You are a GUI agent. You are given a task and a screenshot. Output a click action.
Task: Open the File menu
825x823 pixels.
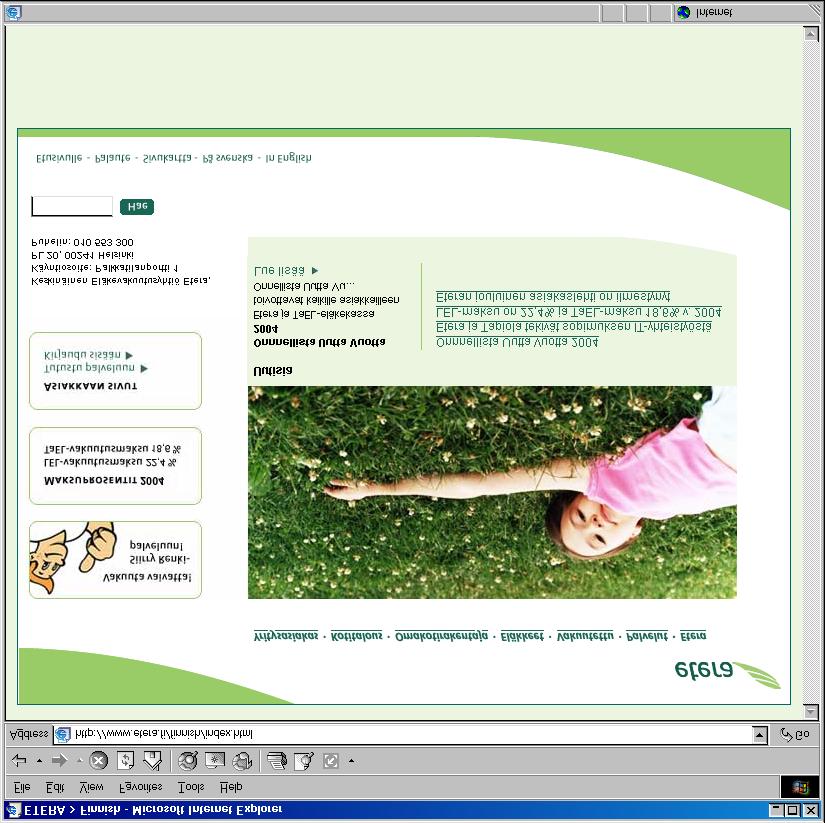(x=22, y=787)
